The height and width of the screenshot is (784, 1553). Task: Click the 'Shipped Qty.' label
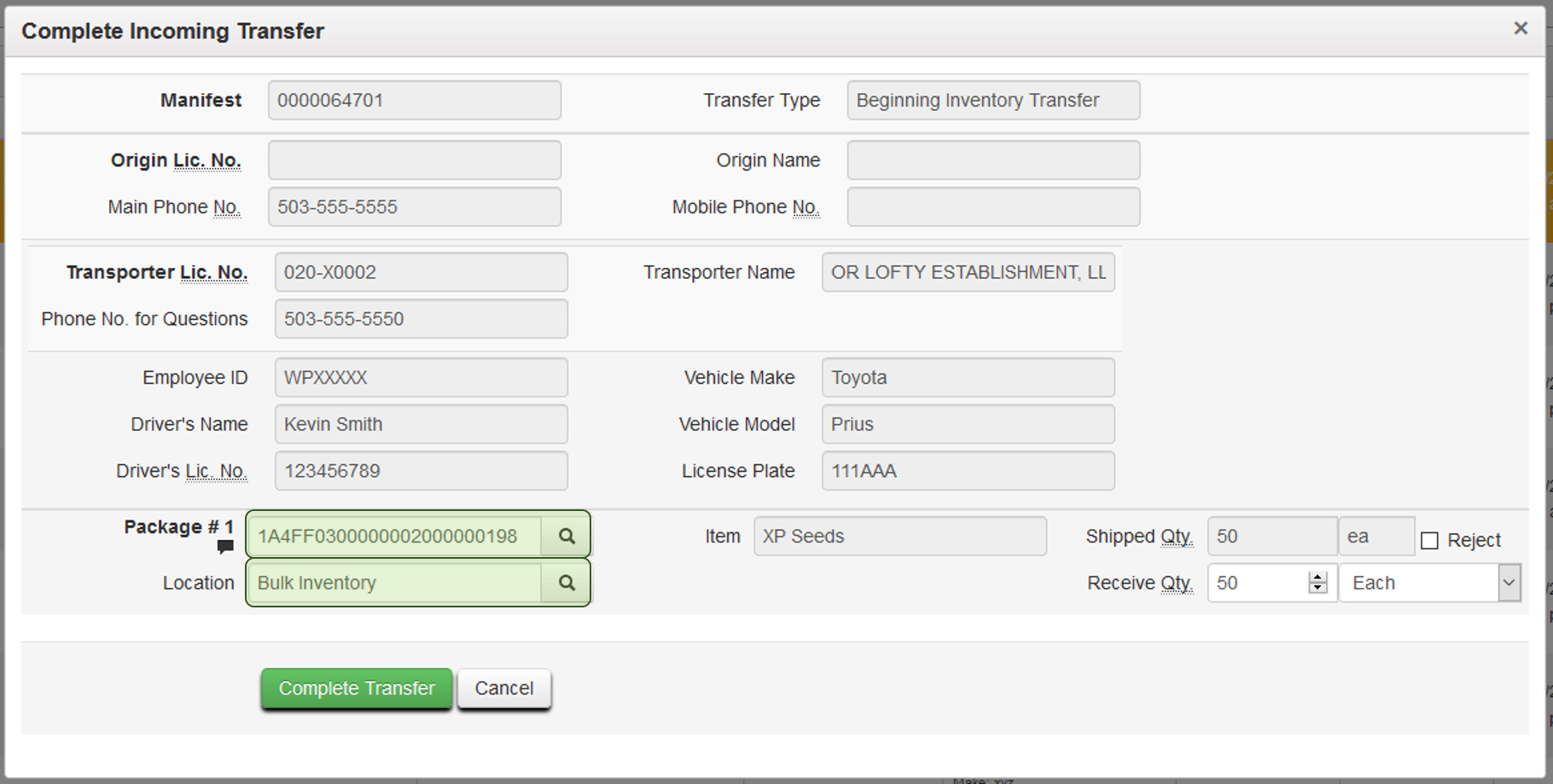pos(1139,537)
